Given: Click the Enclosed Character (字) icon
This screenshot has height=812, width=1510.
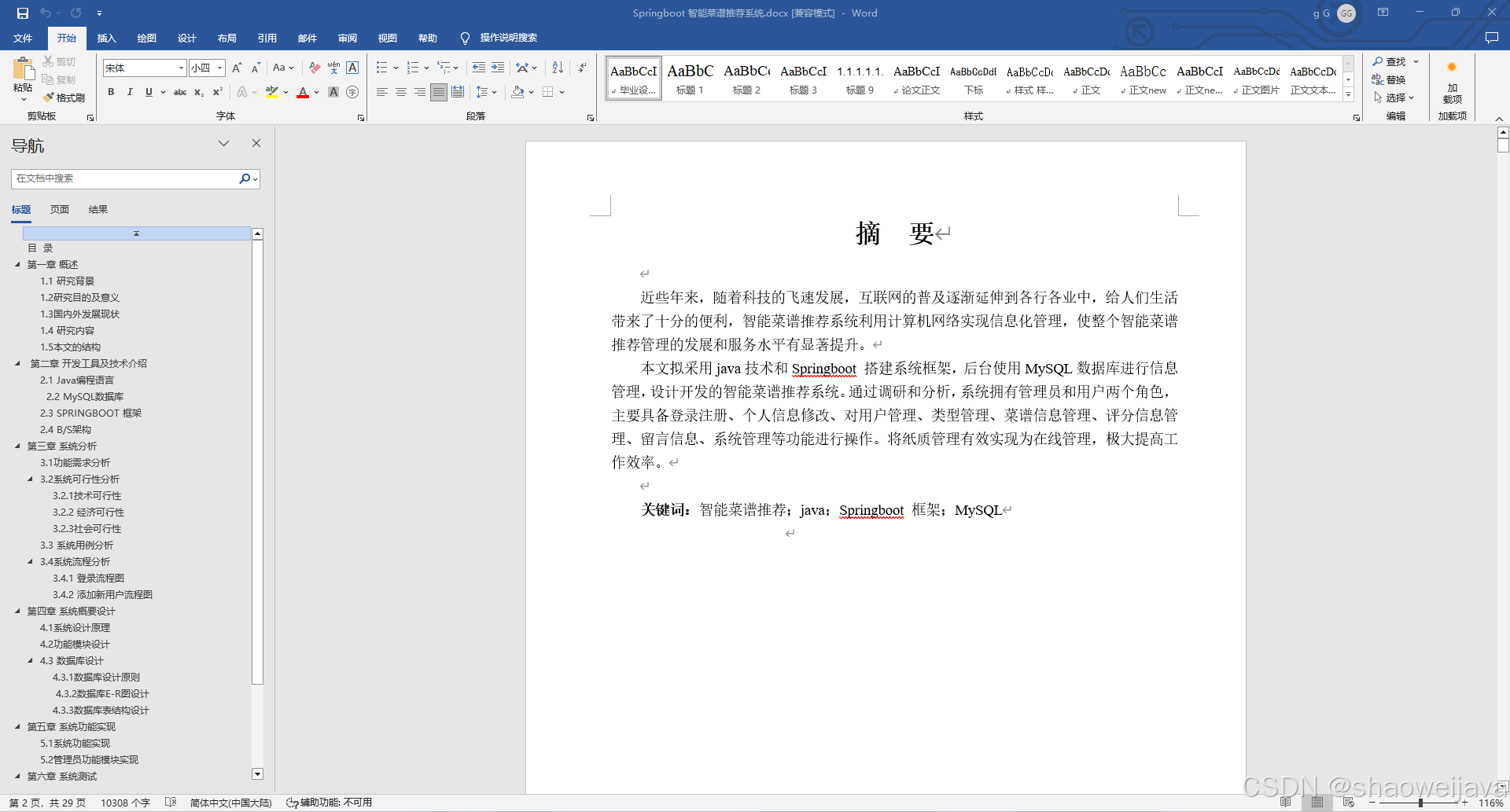Looking at the screenshot, I should click(352, 92).
